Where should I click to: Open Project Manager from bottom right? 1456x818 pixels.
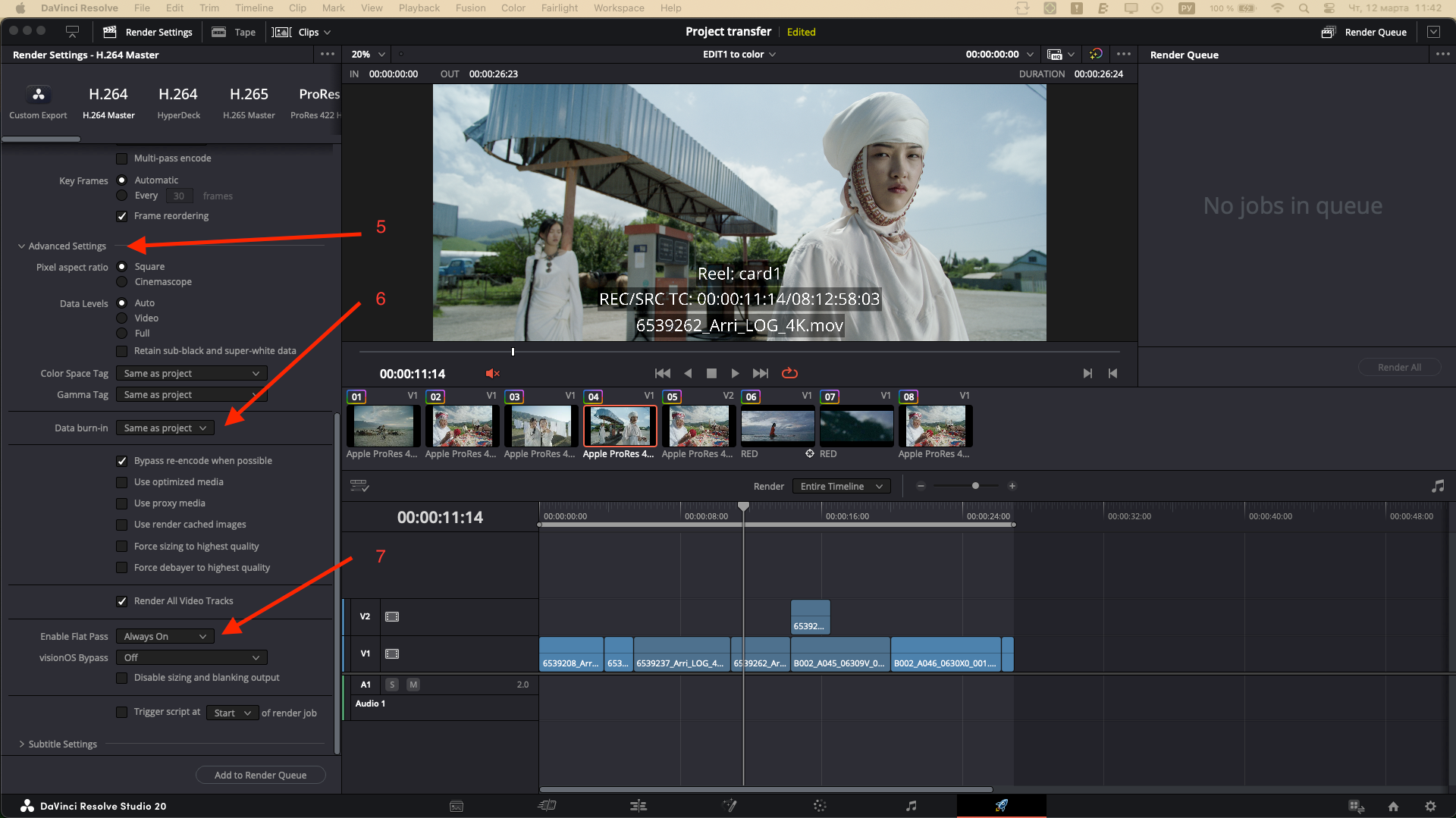click(1394, 806)
